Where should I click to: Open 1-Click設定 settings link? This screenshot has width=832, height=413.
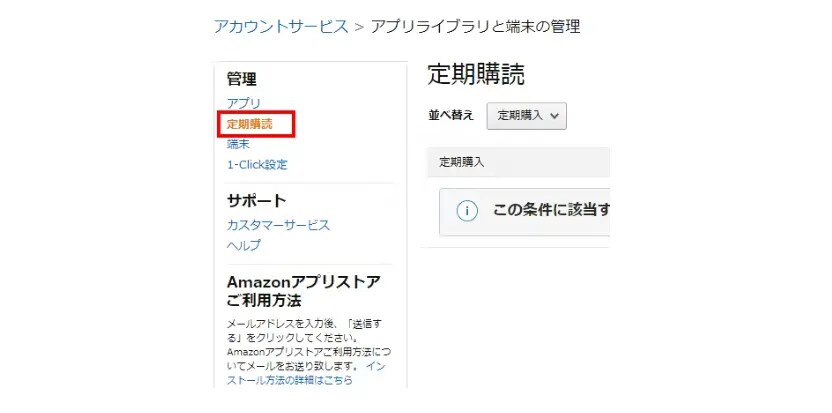257,165
